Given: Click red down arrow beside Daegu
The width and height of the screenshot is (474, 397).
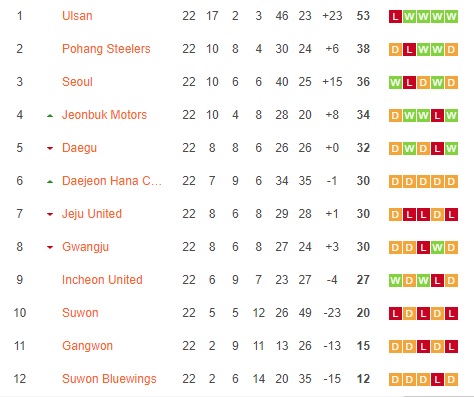Looking at the screenshot, I should pos(50,148).
